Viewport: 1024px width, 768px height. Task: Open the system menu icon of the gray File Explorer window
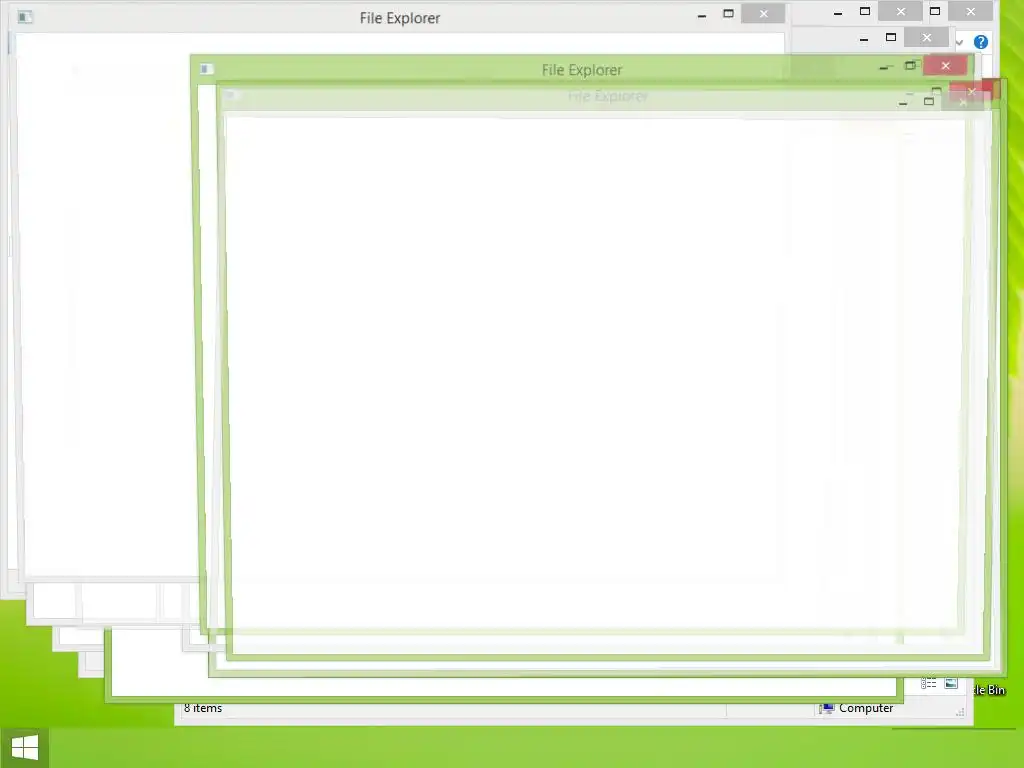pos(25,17)
